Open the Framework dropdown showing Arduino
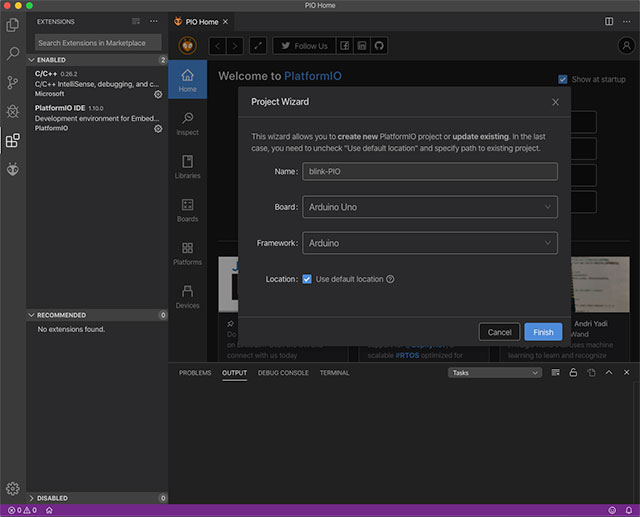The width and height of the screenshot is (640, 517). point(430,243)
